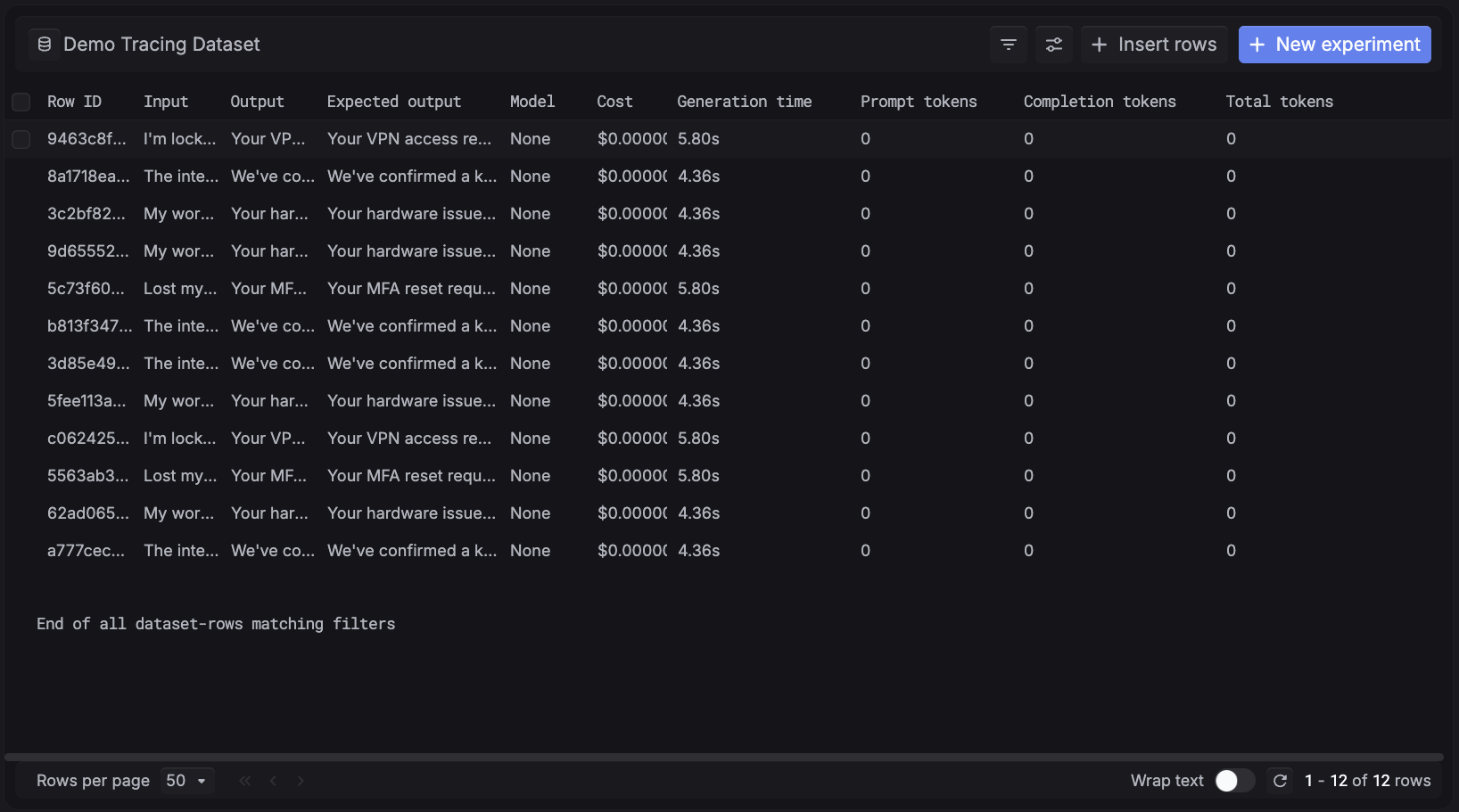Click the Generation time column header
The height and width of the screenshot is (812, 1459).
coord(745,102)
